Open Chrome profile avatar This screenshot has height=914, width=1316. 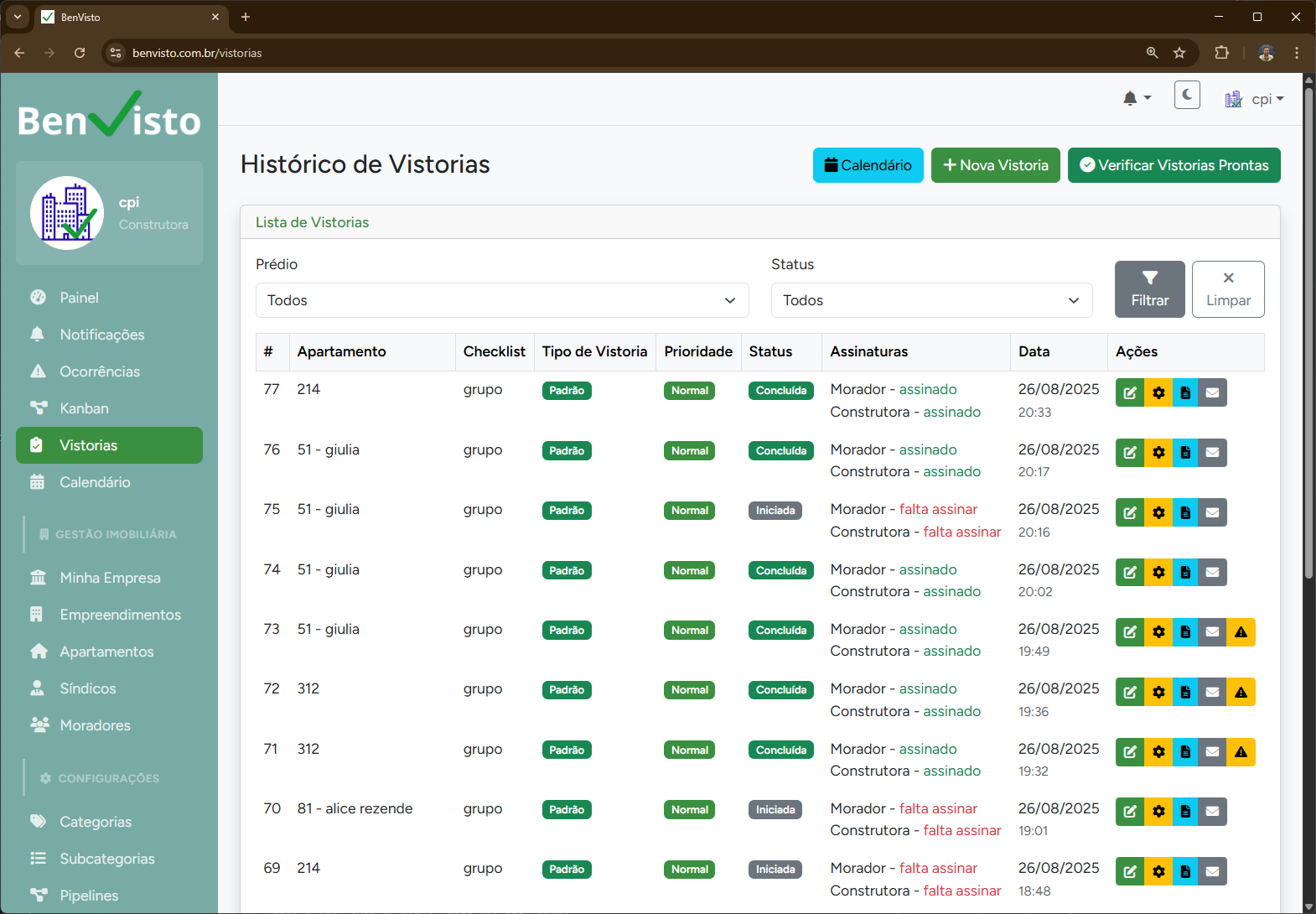1267,53
